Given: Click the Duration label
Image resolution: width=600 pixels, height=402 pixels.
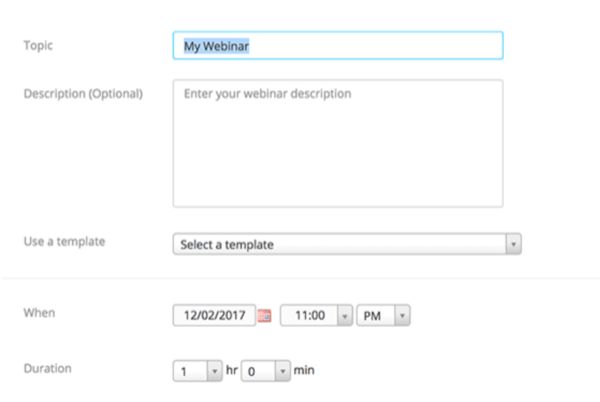Looking at the screenshot, I should [x=47, y=369].
